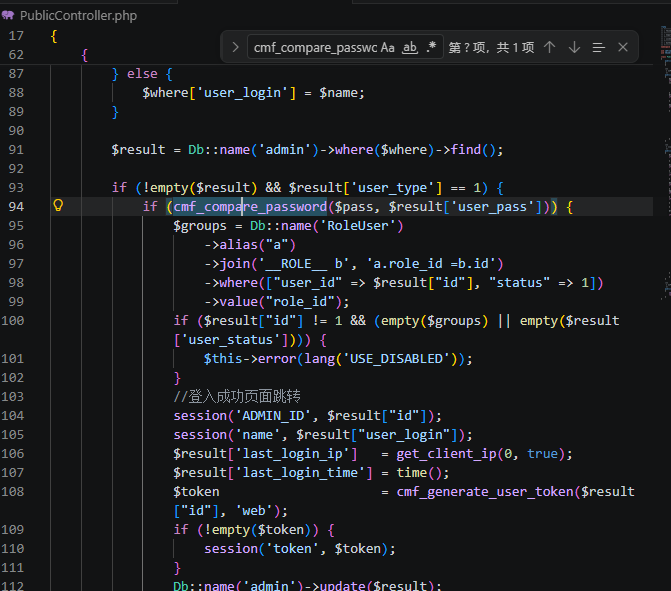Toggle Match Case option in find widget
This screenshot has height=591, width=671.
(387, 47)
